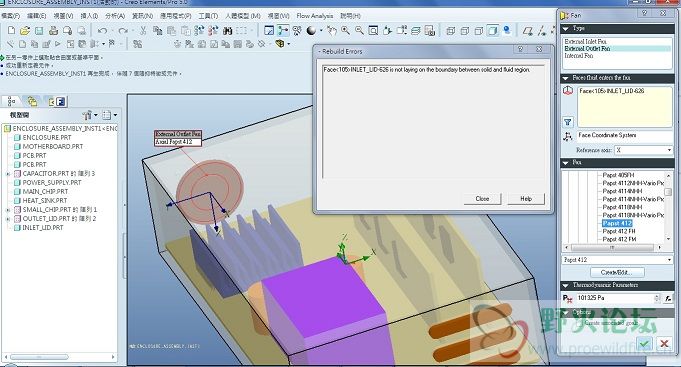
Task: Click the filter icon in Fan dialog
Action: (568, 122)
